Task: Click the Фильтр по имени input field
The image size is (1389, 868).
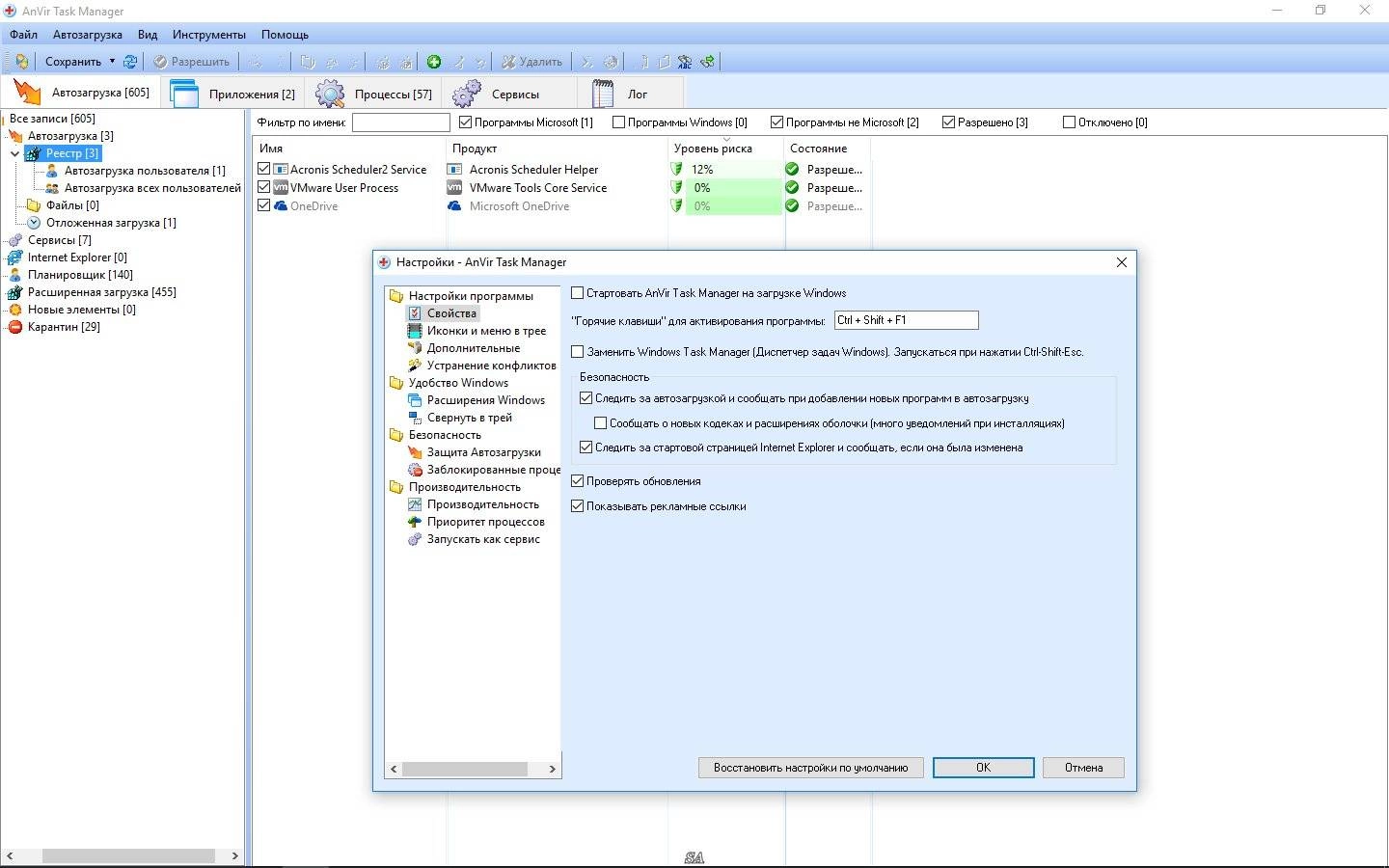Action: (401, 122)
